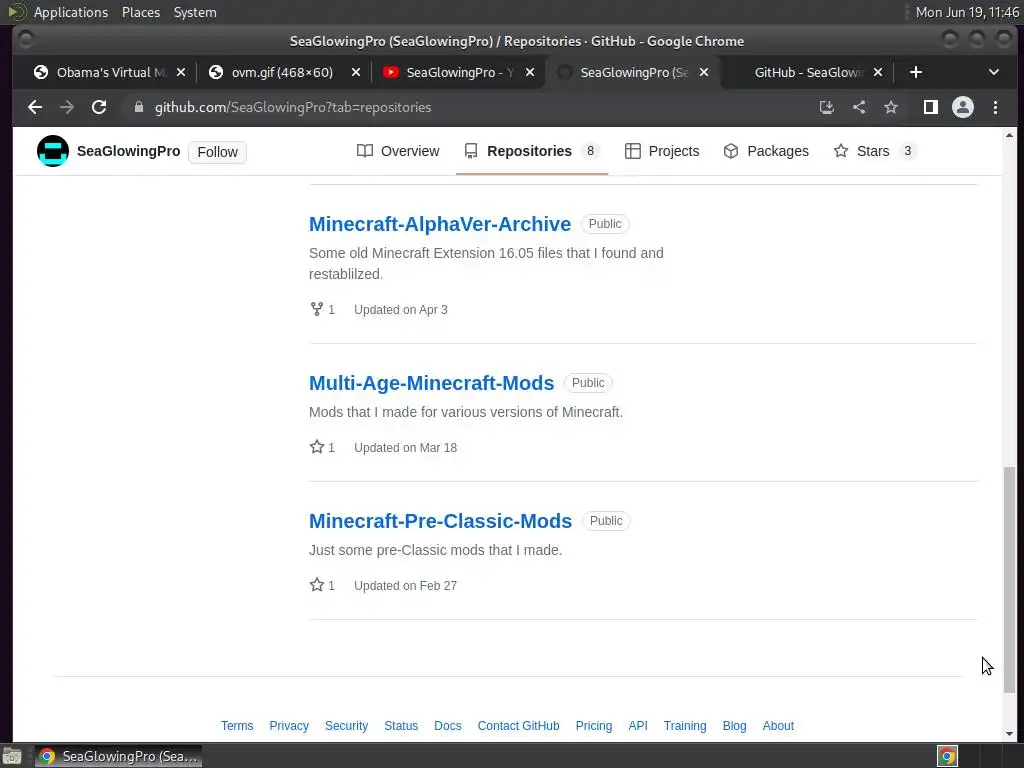Open the Places menu
This screenshot has height=768, width=1024.
tap(141, 12)
